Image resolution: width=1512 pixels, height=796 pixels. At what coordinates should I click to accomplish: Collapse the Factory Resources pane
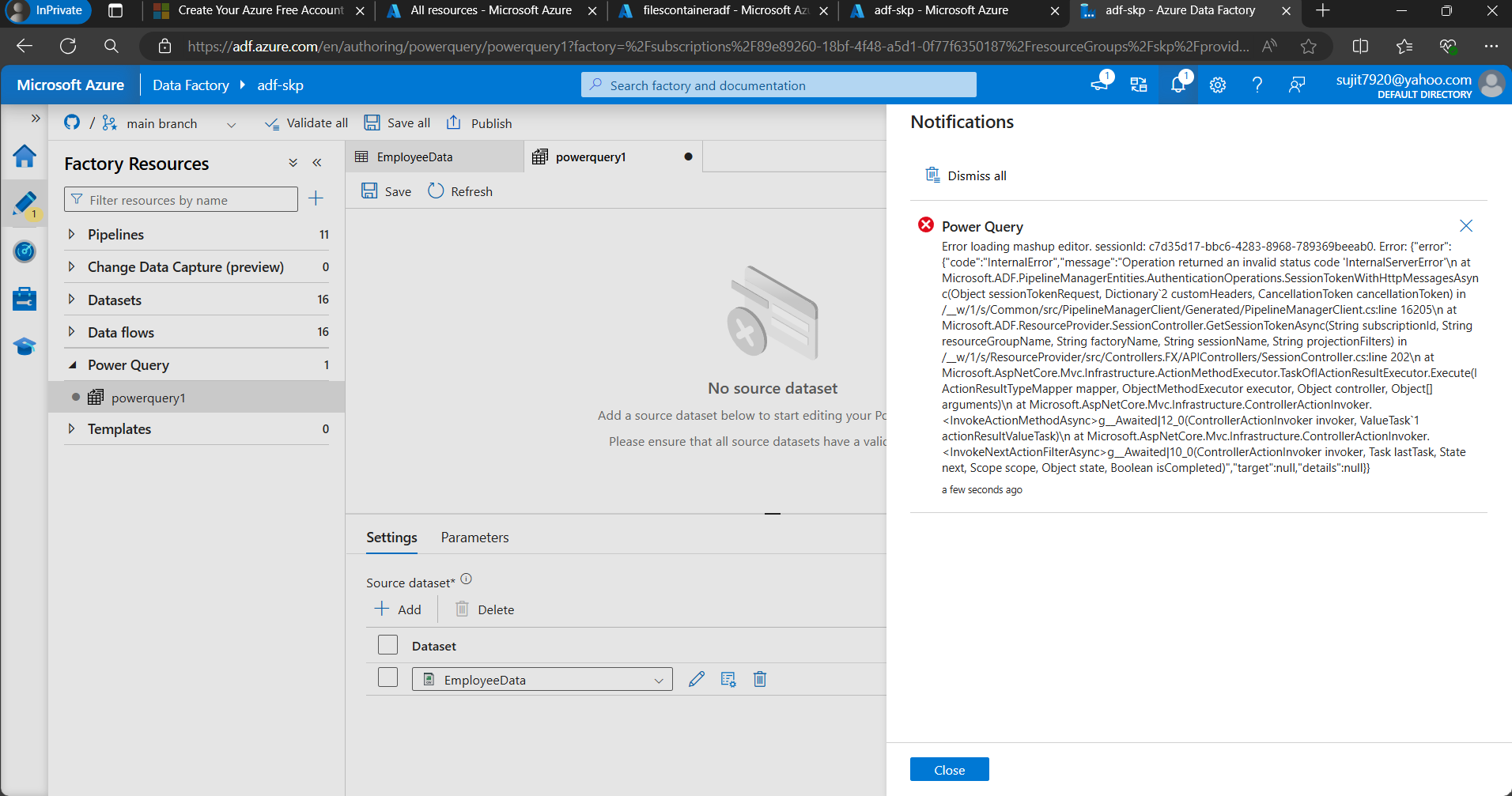[317, 163]
